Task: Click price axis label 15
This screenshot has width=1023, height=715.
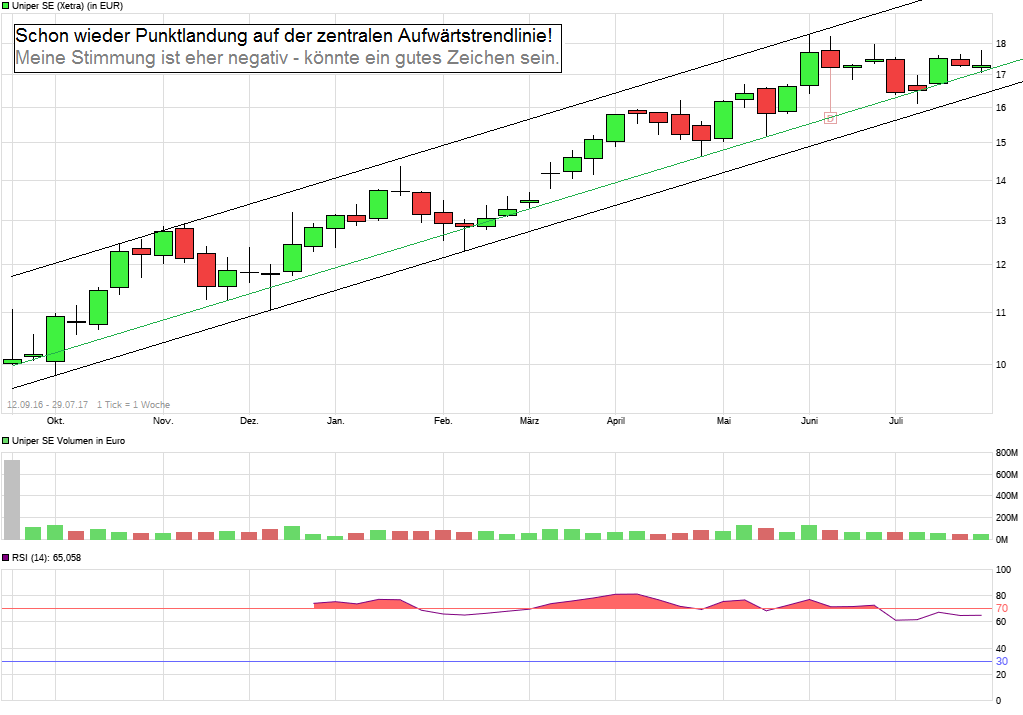Action: pyautogui.click(x=1001, y=143)
